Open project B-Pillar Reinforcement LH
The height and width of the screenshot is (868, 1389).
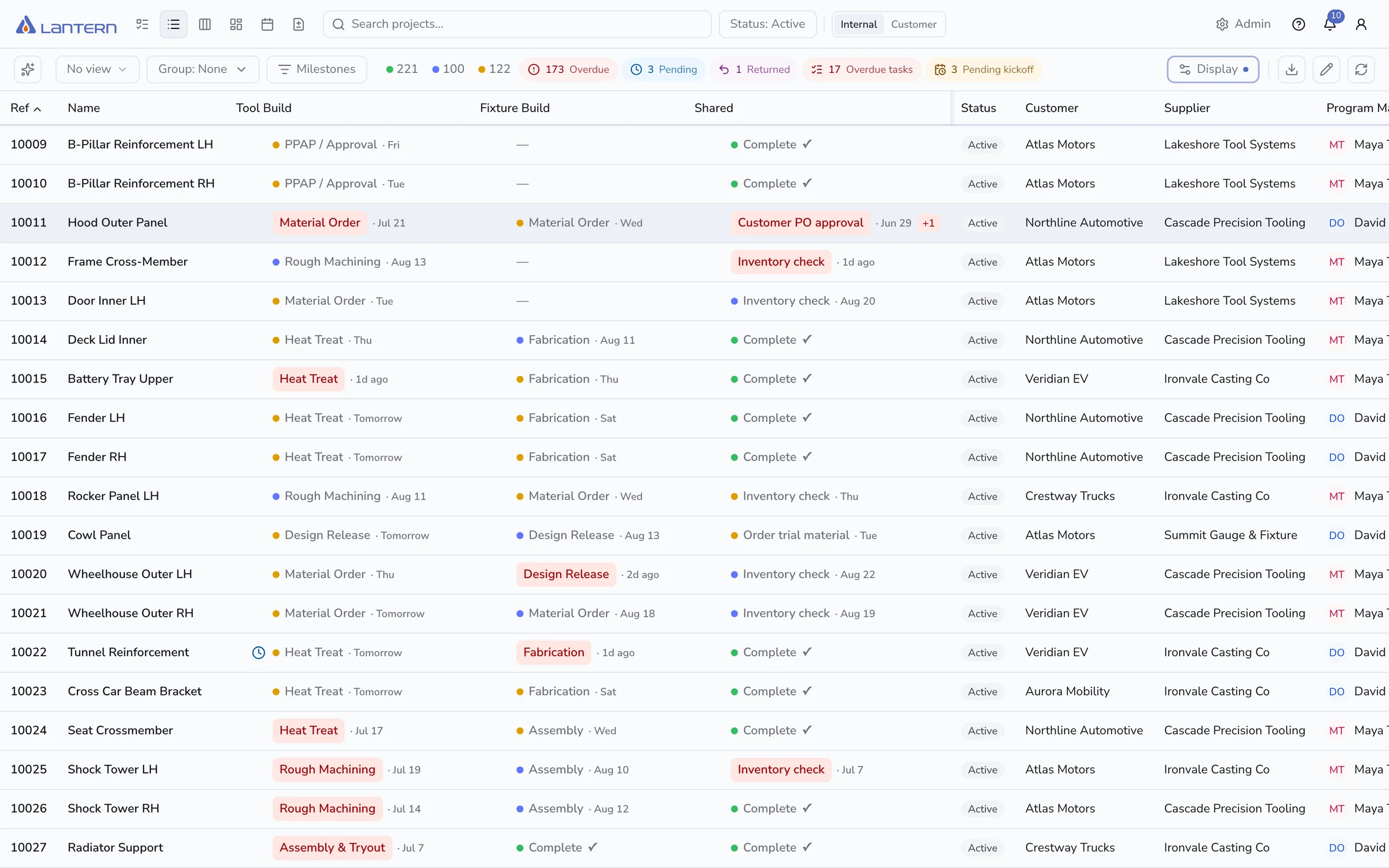[x=141, y=145]
